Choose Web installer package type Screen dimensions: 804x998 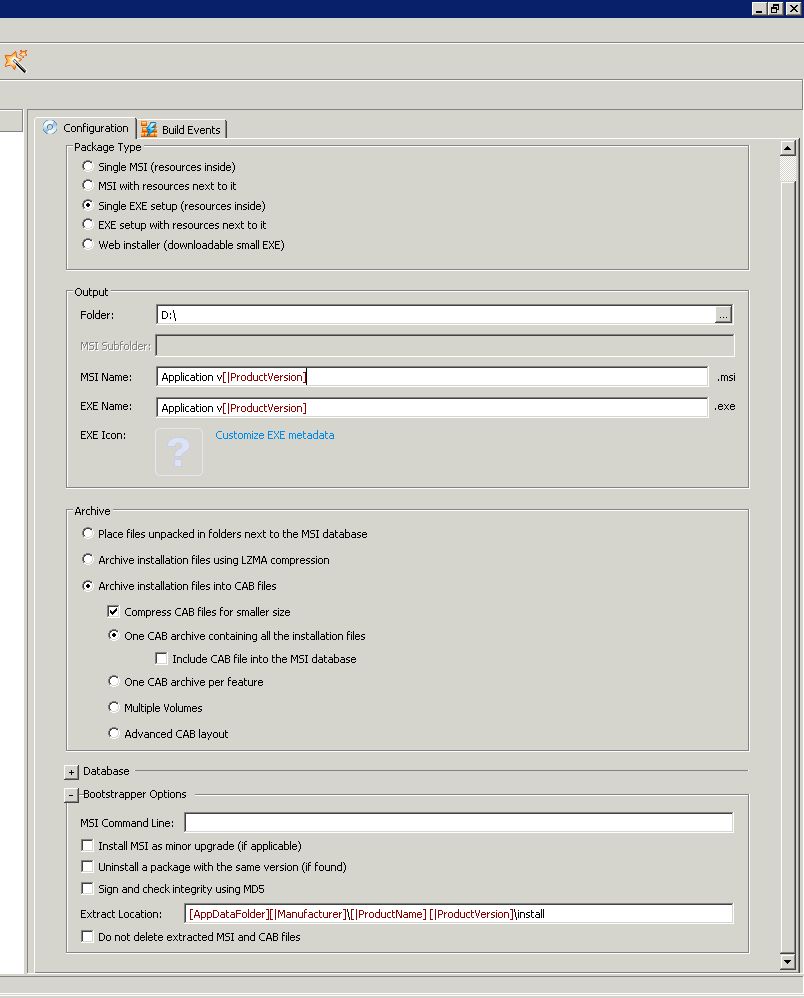(x=89, y=245)
